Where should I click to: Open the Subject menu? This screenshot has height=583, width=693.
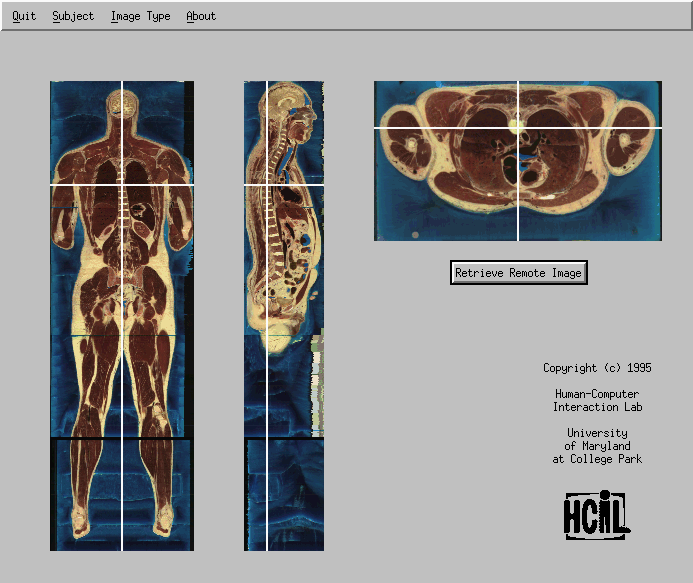[x=73, y=16]
